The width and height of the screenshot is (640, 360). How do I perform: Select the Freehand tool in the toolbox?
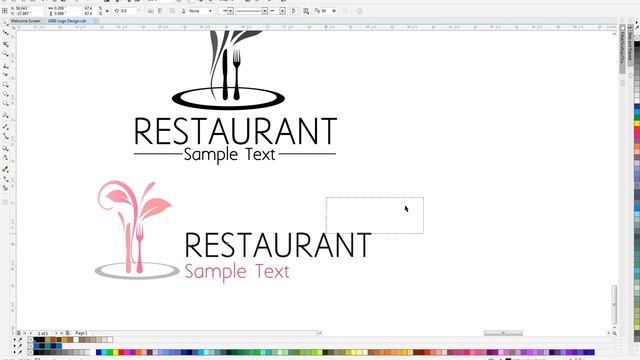[6, 65]
